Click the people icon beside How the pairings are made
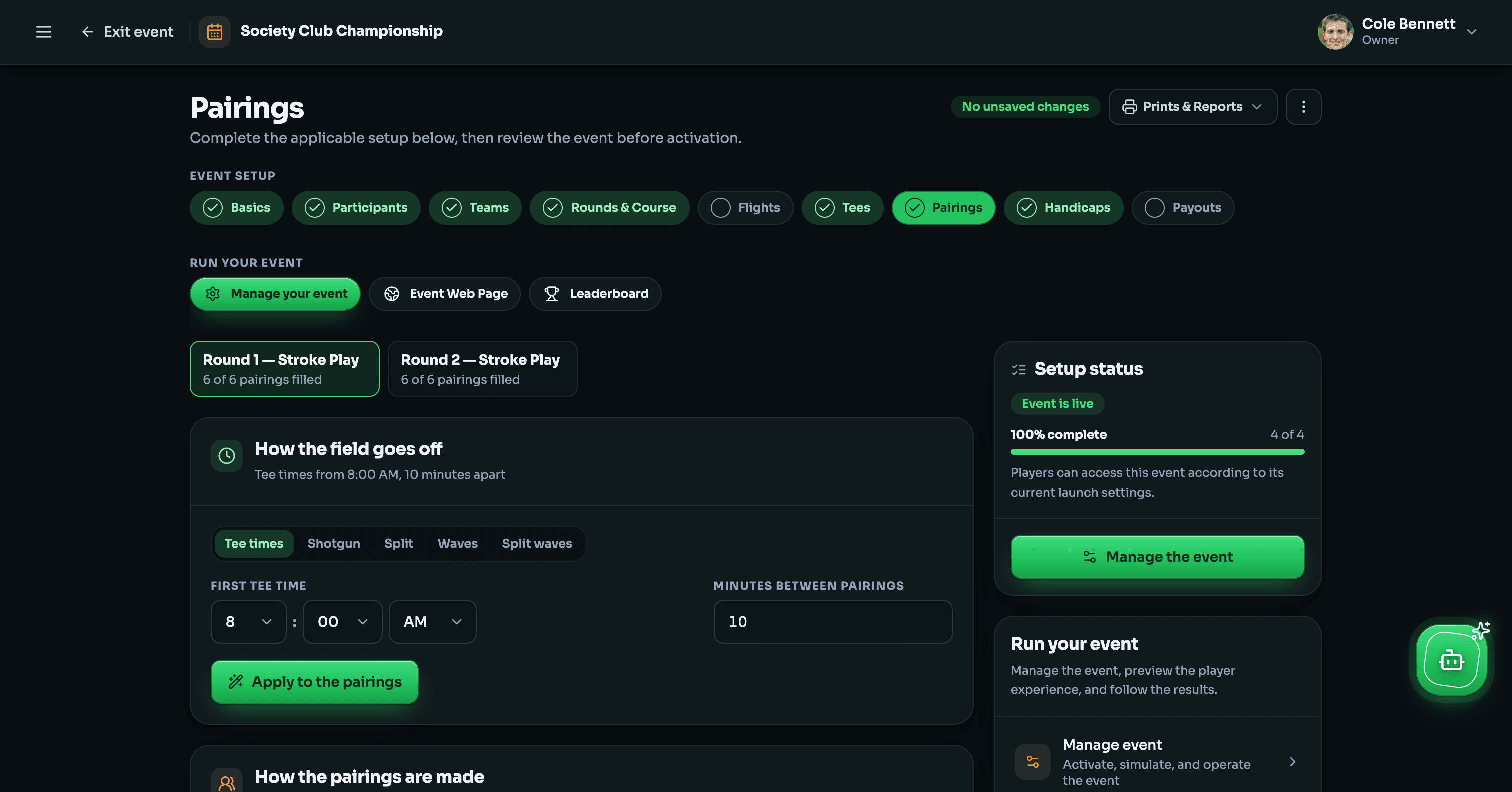Image resolution: width=1512 pixels, height=792 pixels. coord(226,783)
